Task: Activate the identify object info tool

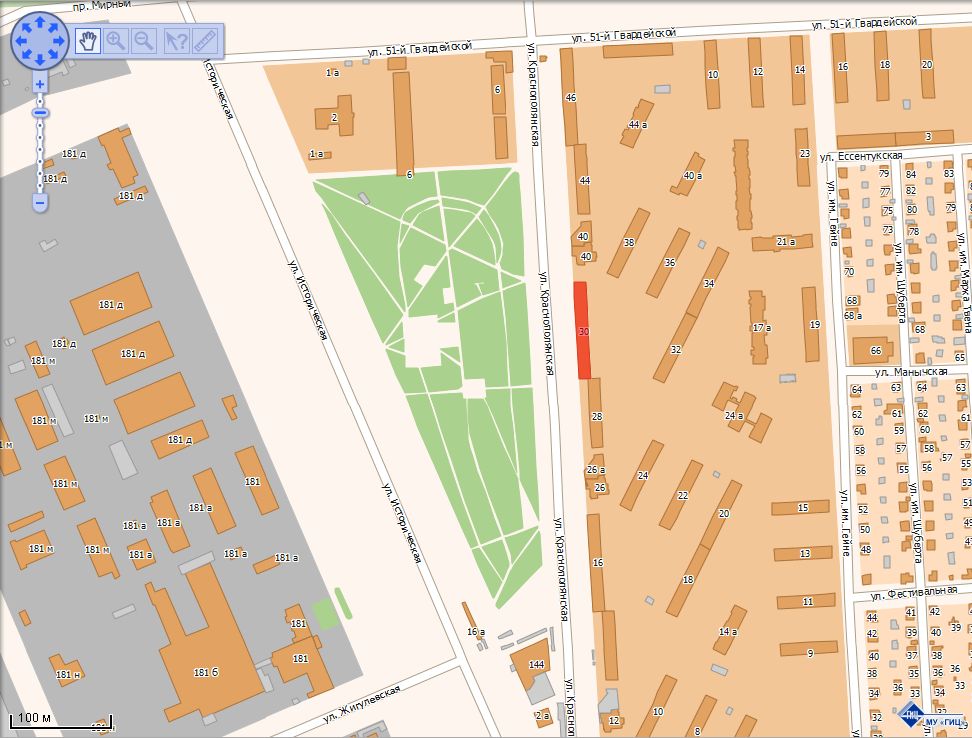Action: click(176, 41)
